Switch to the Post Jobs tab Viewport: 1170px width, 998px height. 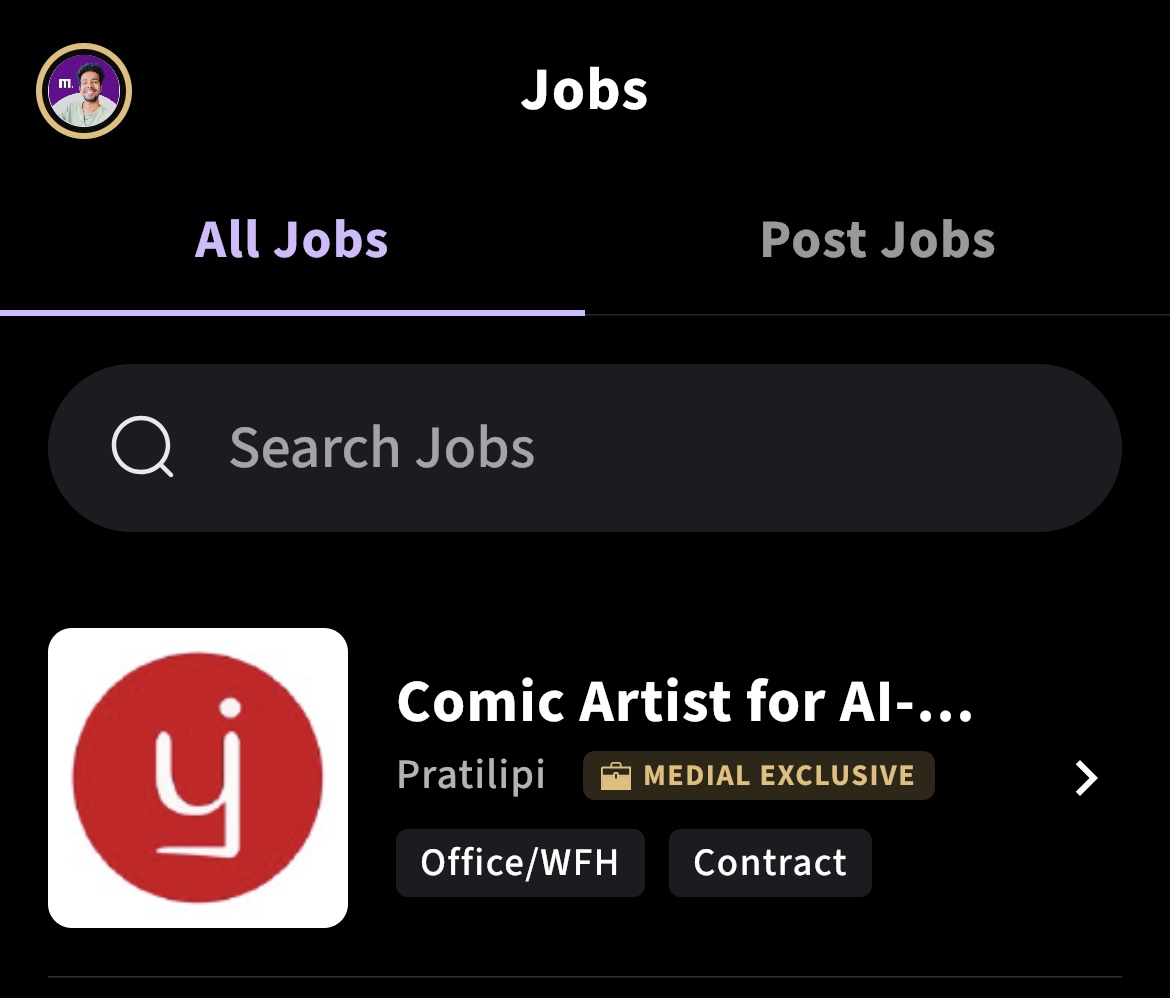click(877, 240)
